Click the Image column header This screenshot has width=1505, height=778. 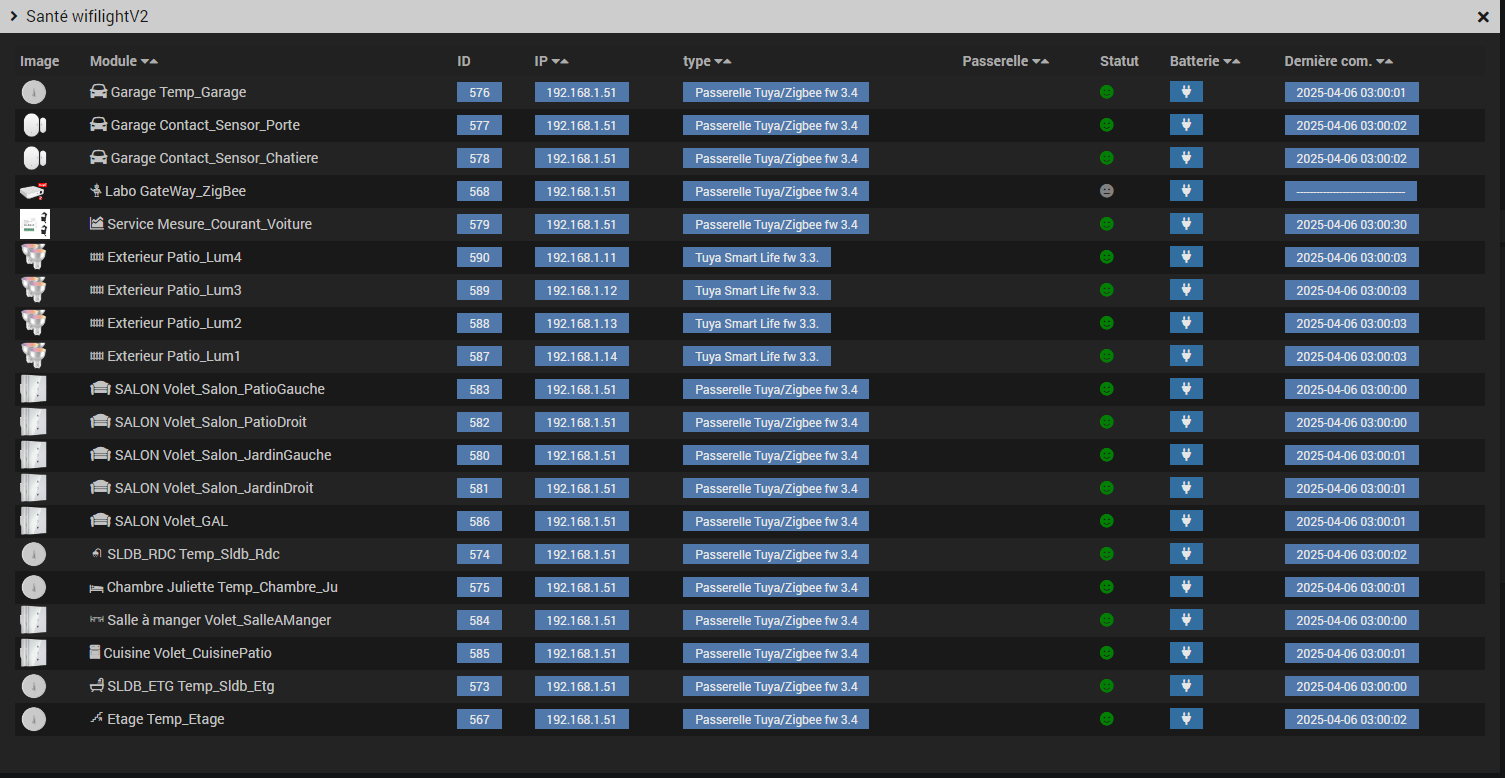coord(40,61)
